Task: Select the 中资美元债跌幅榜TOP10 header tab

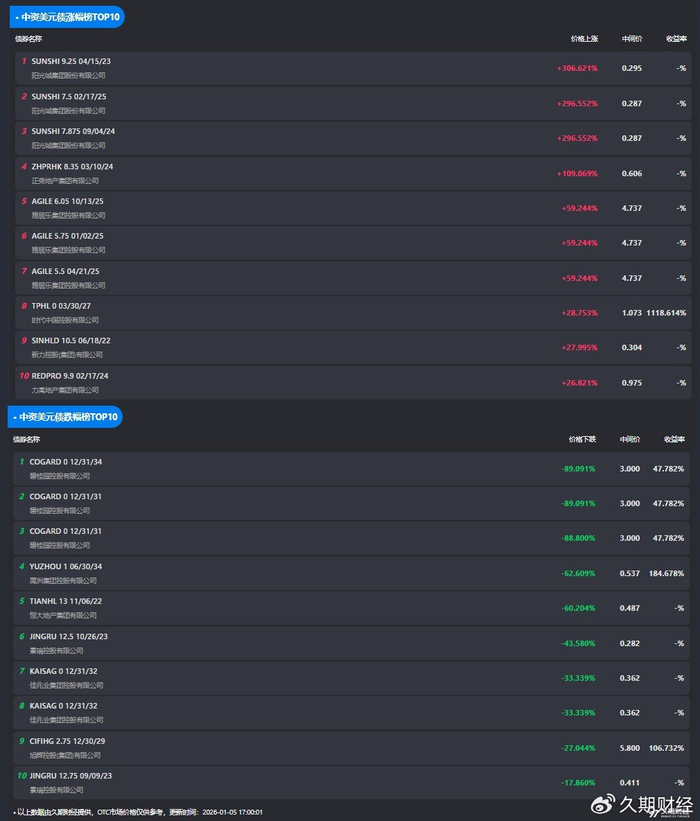Action: pos(64,416)
